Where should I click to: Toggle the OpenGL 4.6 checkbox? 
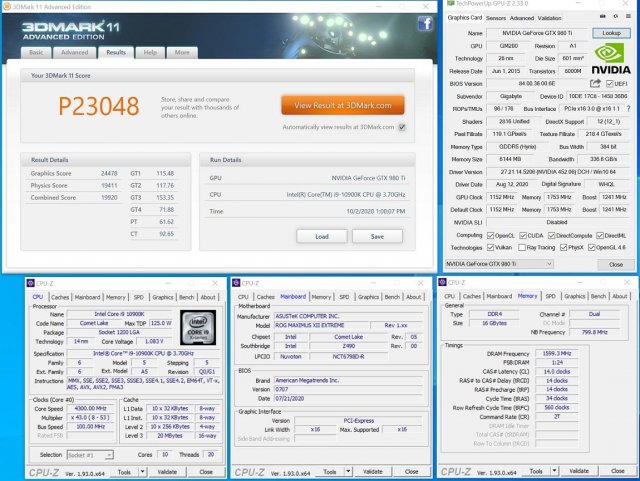(591, 247)
